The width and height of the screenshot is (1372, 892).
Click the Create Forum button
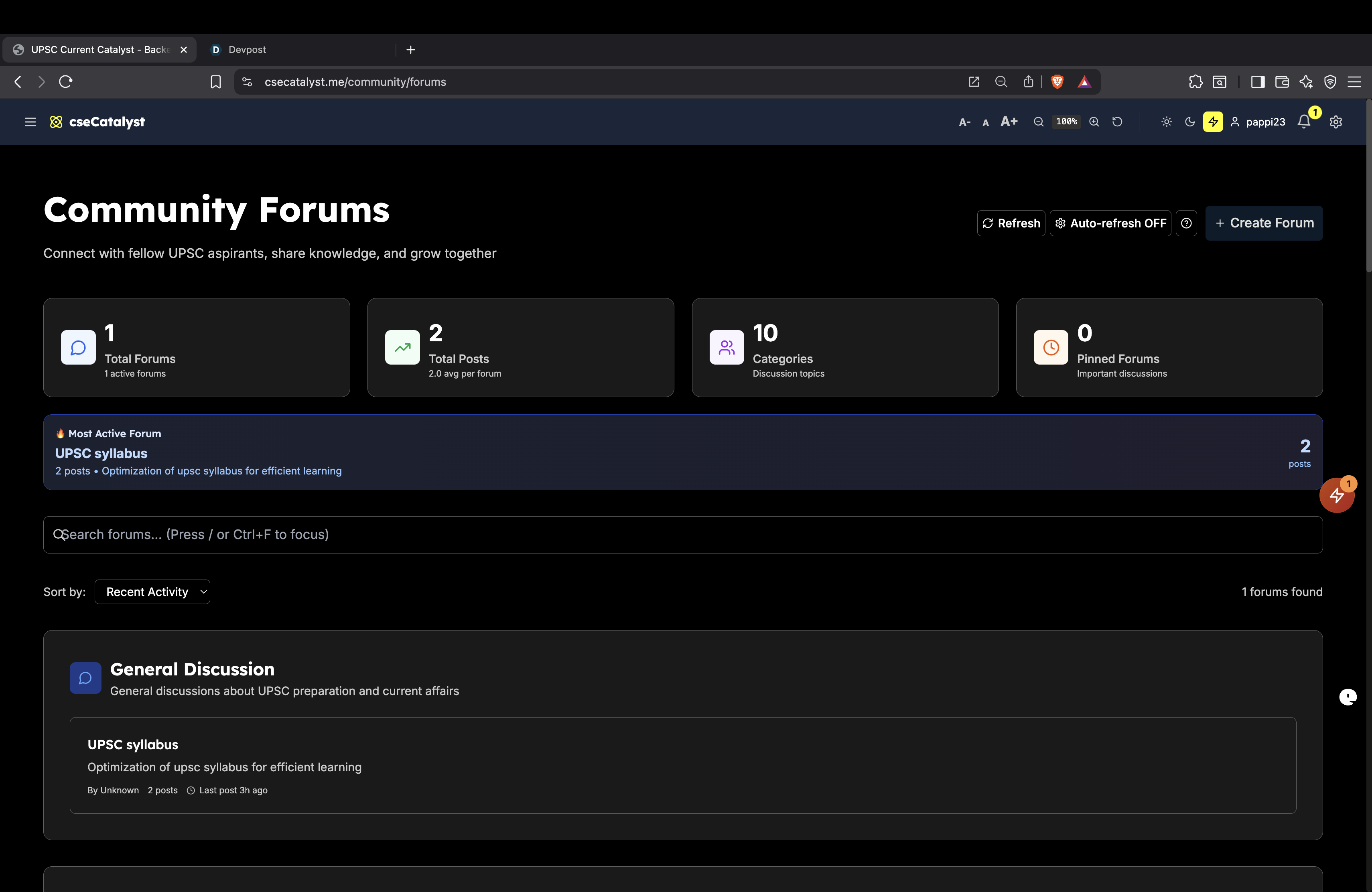pos(1264,223)
